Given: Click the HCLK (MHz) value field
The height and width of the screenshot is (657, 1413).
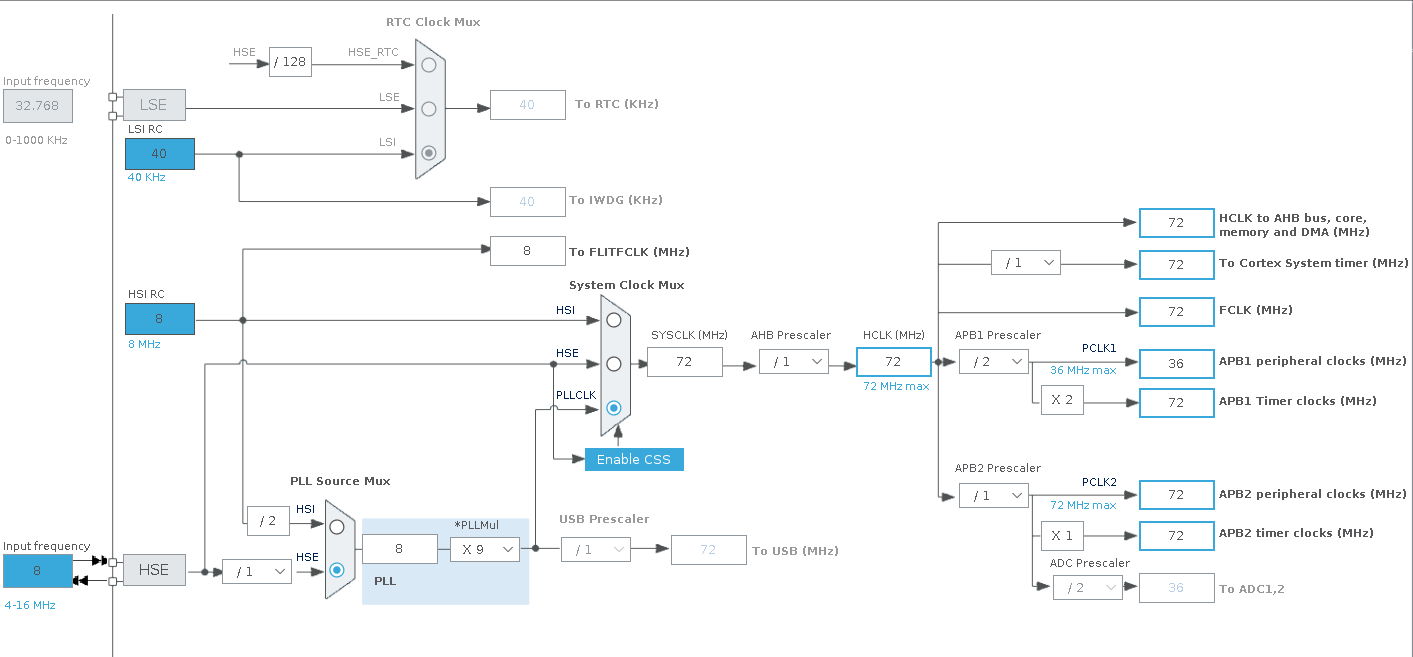Looking at the screenshot, I should tap(893, 361).
